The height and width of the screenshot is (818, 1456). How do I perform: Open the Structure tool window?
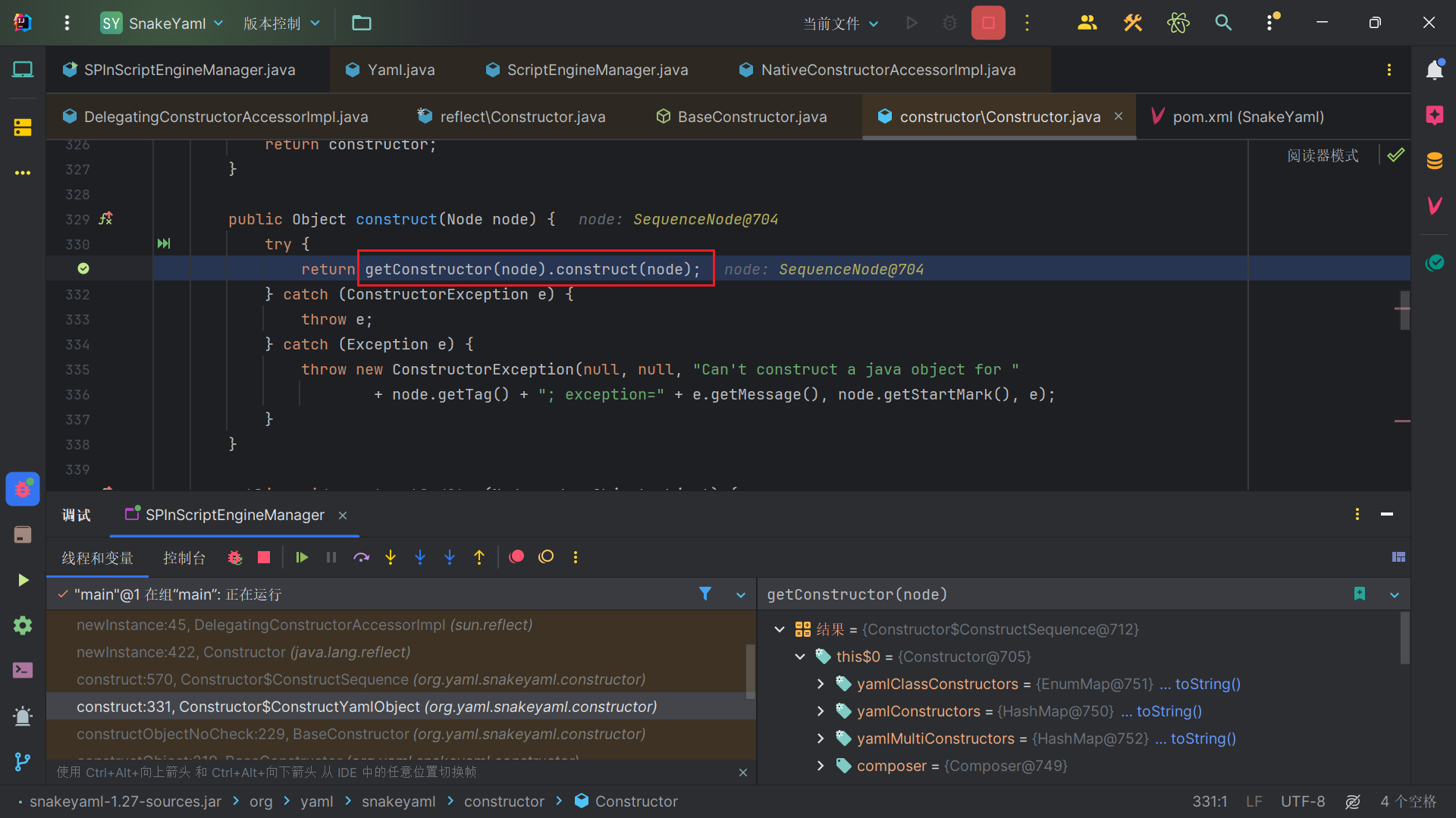coord(23,127)
